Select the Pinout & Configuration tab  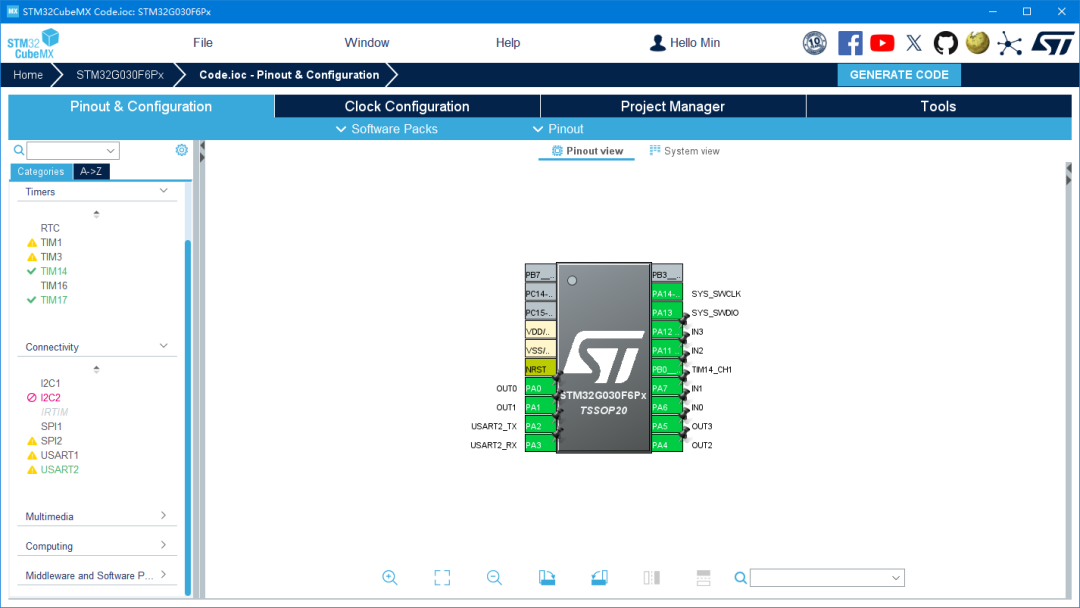pos(141,106)
